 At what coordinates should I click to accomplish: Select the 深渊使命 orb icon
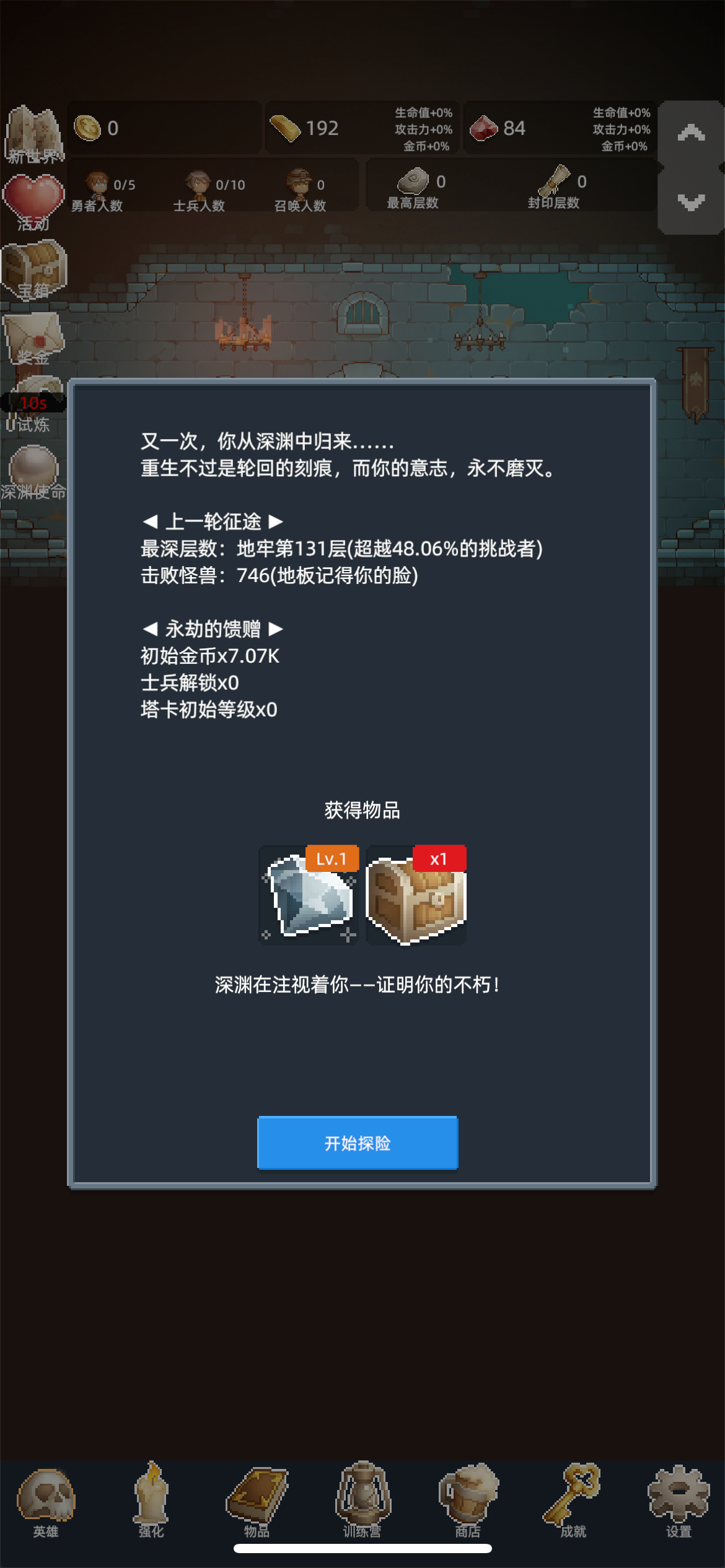click(33, 474)
